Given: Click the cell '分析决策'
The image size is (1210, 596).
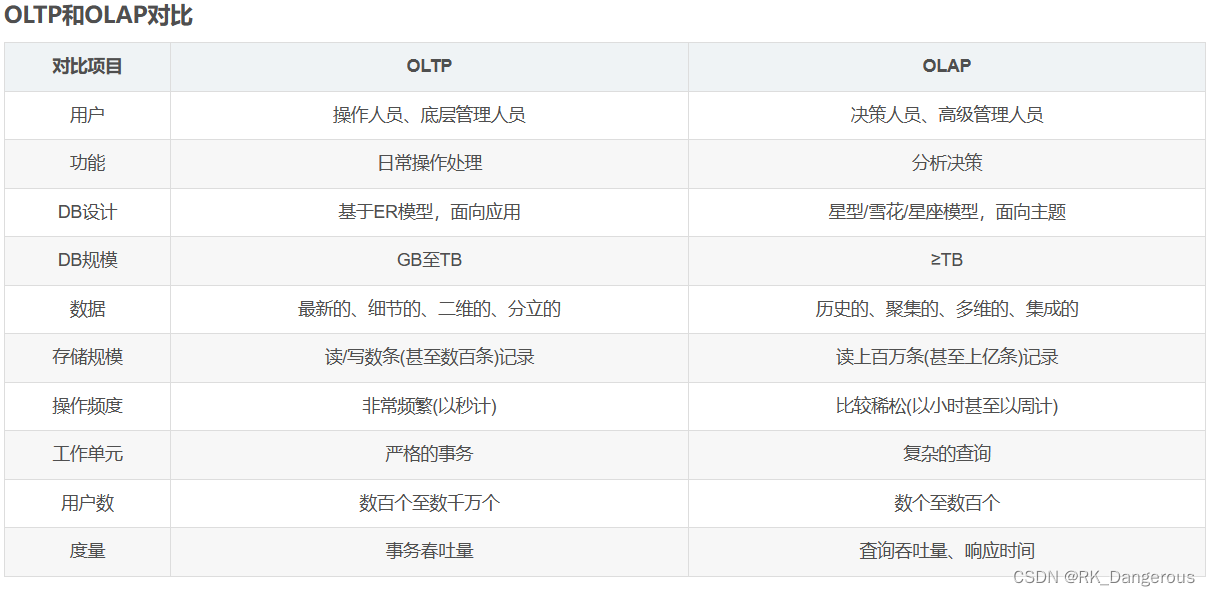Looking at the screenshot, I should click(946, 163).
